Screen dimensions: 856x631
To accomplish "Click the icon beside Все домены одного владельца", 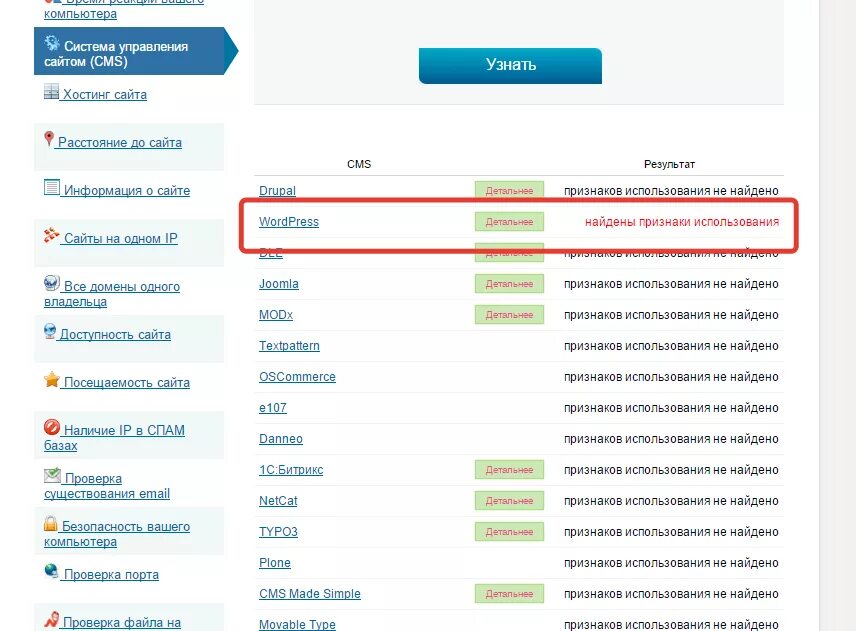I will pos(51,283).
